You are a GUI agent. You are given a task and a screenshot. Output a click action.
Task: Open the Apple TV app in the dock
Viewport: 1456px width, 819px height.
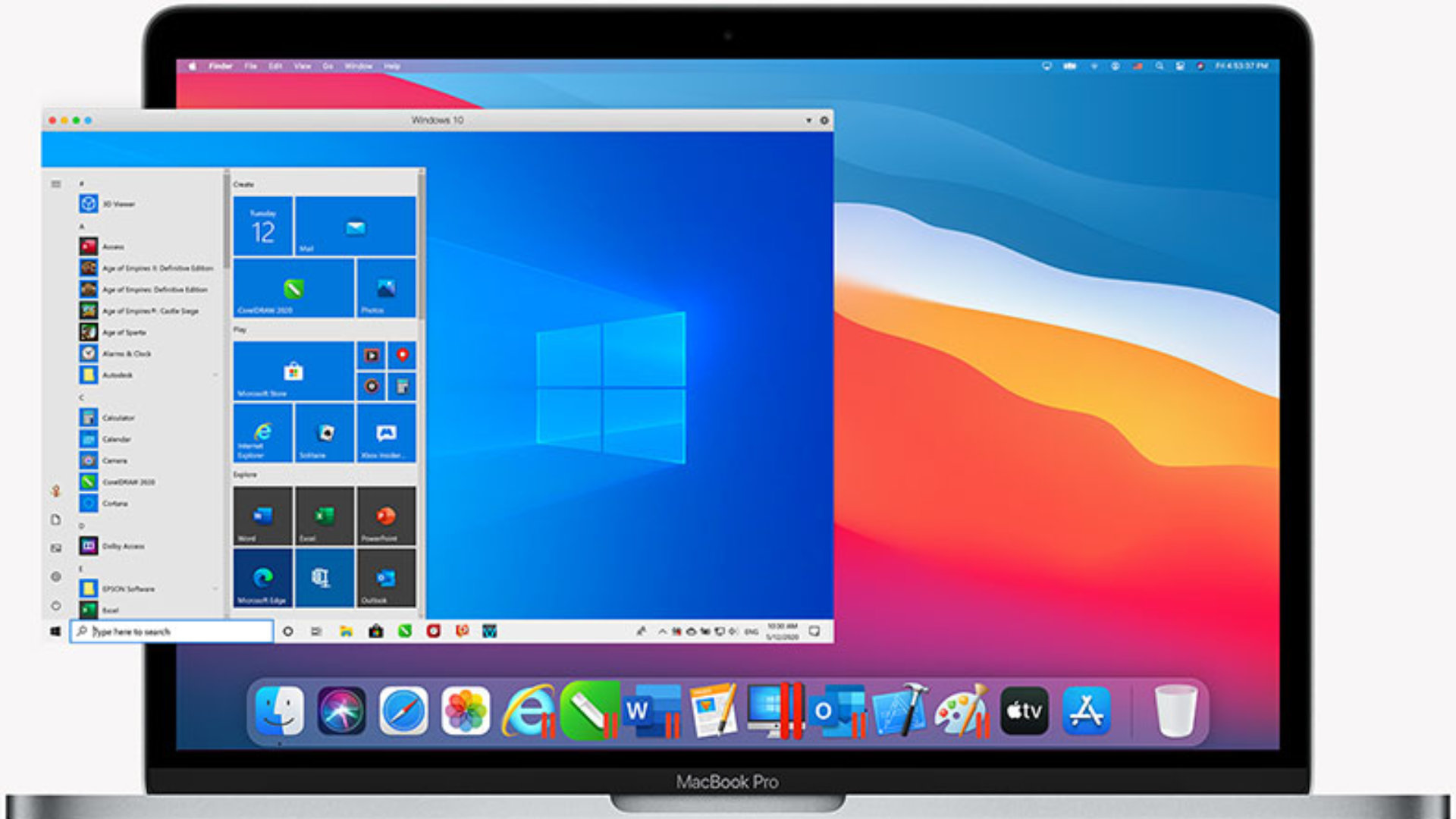[1025, 711]
